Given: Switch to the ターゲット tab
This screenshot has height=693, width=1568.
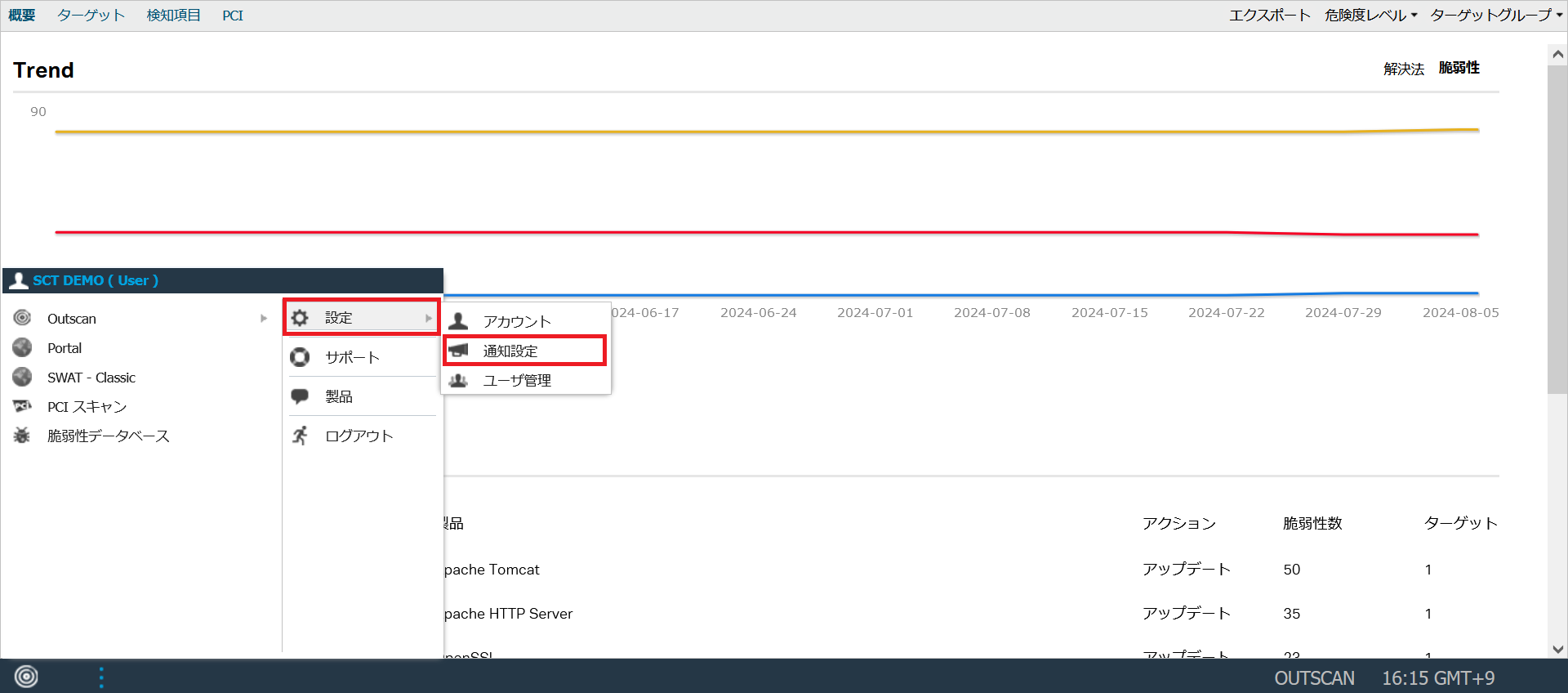Looking at the screenshot, I should click(x=91, y=16).
